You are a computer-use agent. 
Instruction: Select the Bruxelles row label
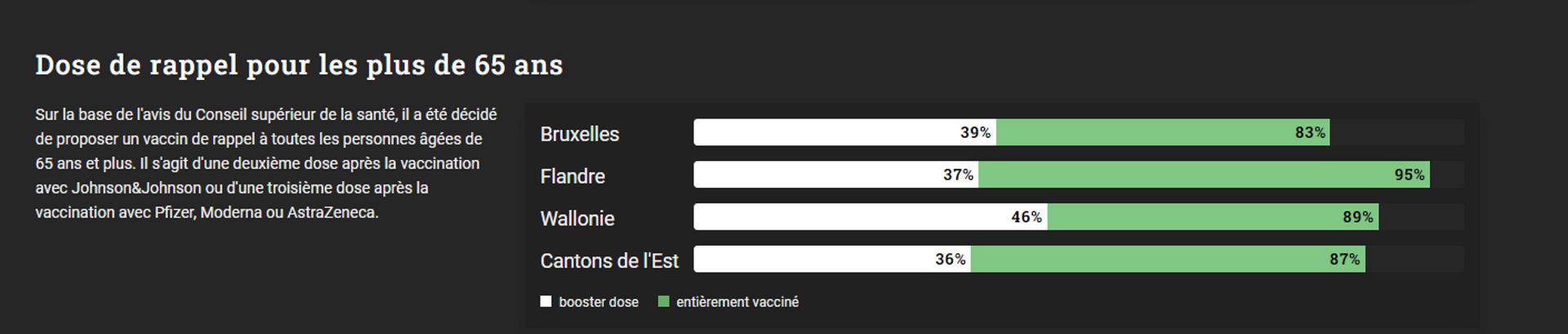[x=580, y=134]
